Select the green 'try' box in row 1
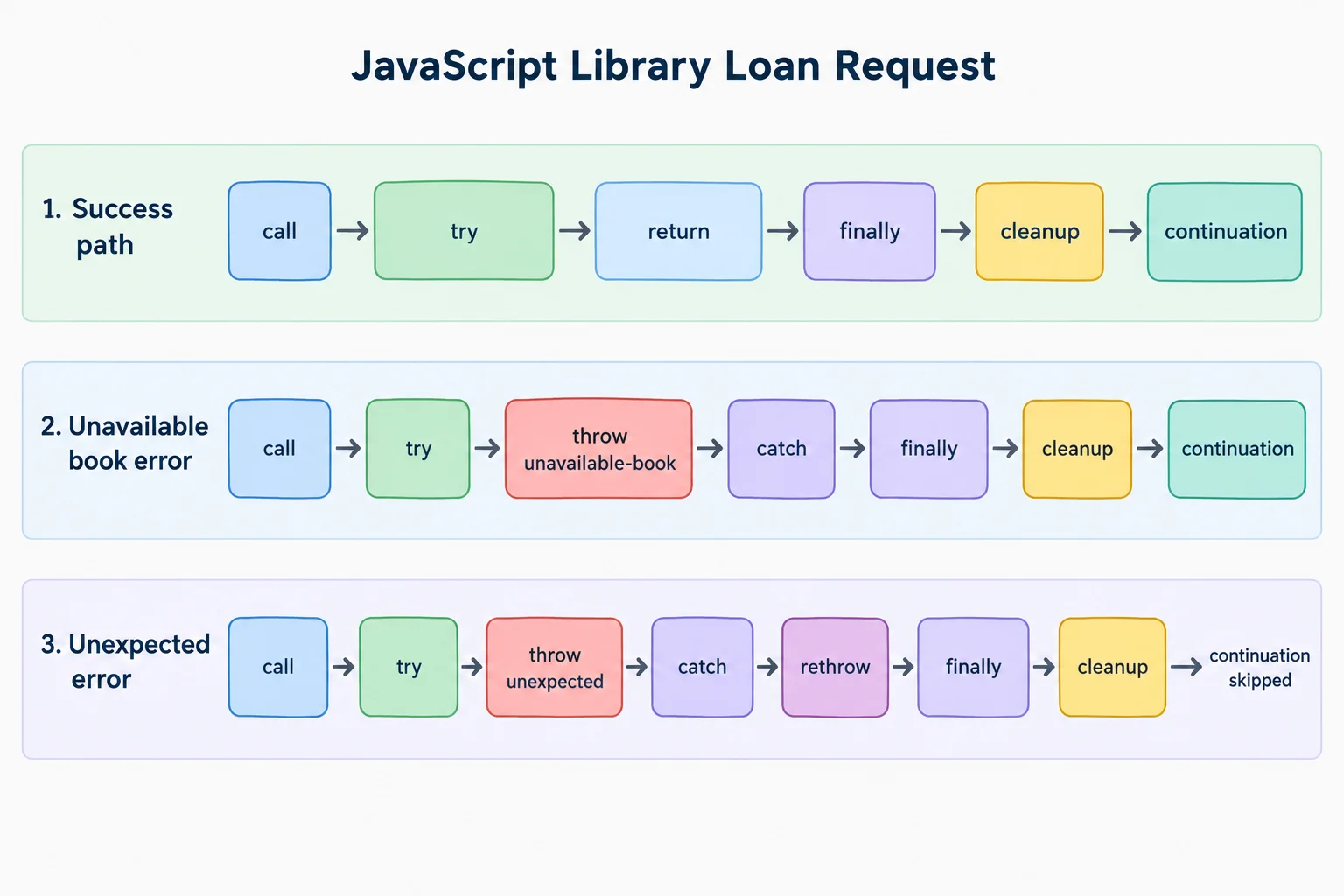The width and height of the screenshot is (1344, 896). click(x=464, y=231)
